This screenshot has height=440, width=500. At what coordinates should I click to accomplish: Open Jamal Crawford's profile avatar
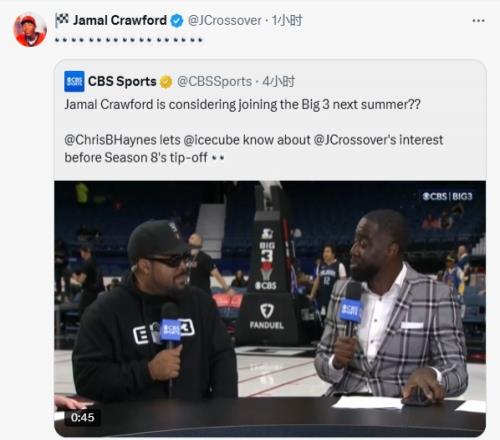click(x=30, y=30)
